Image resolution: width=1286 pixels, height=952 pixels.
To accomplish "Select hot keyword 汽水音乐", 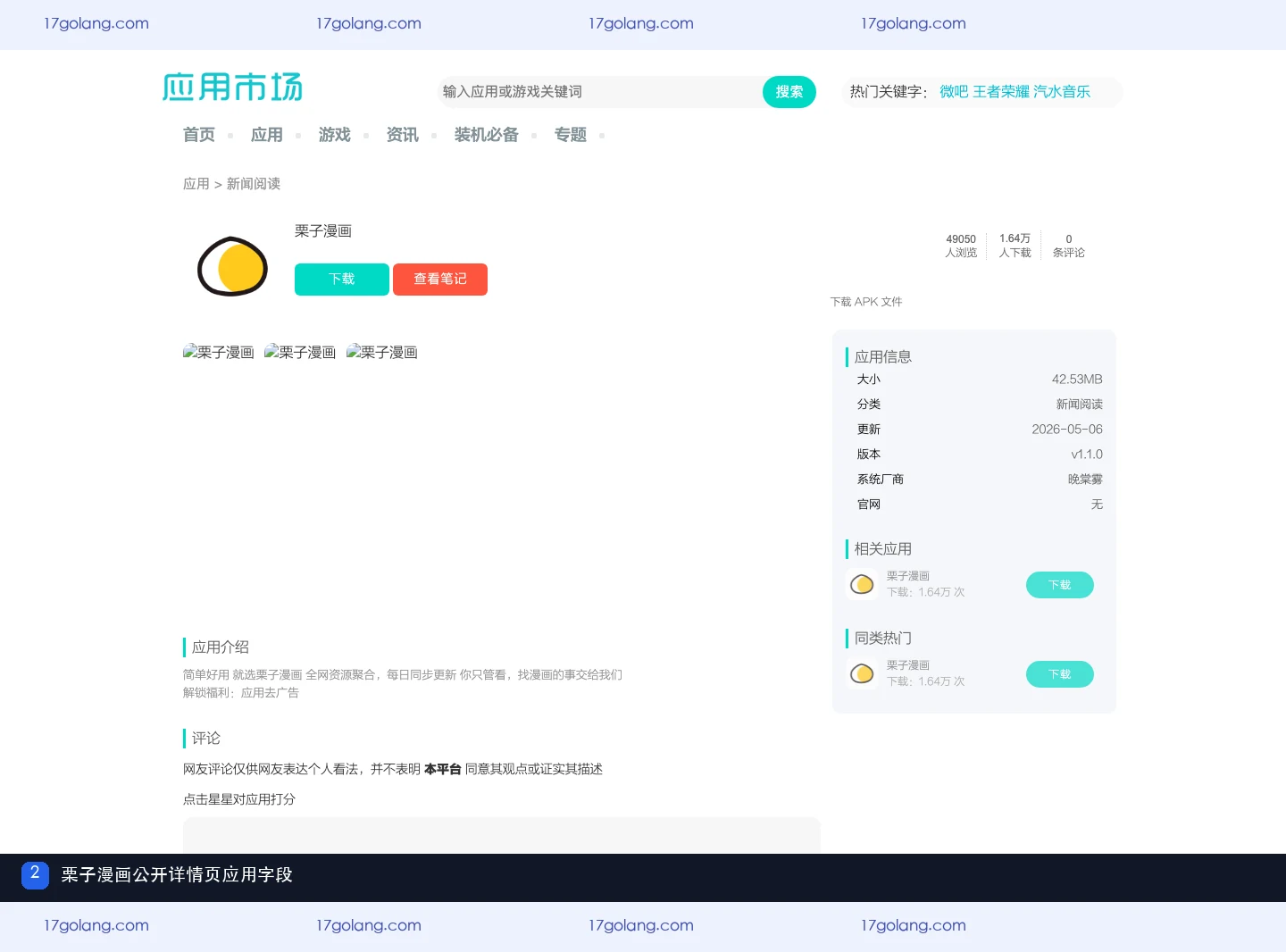I will (1062, 92).
